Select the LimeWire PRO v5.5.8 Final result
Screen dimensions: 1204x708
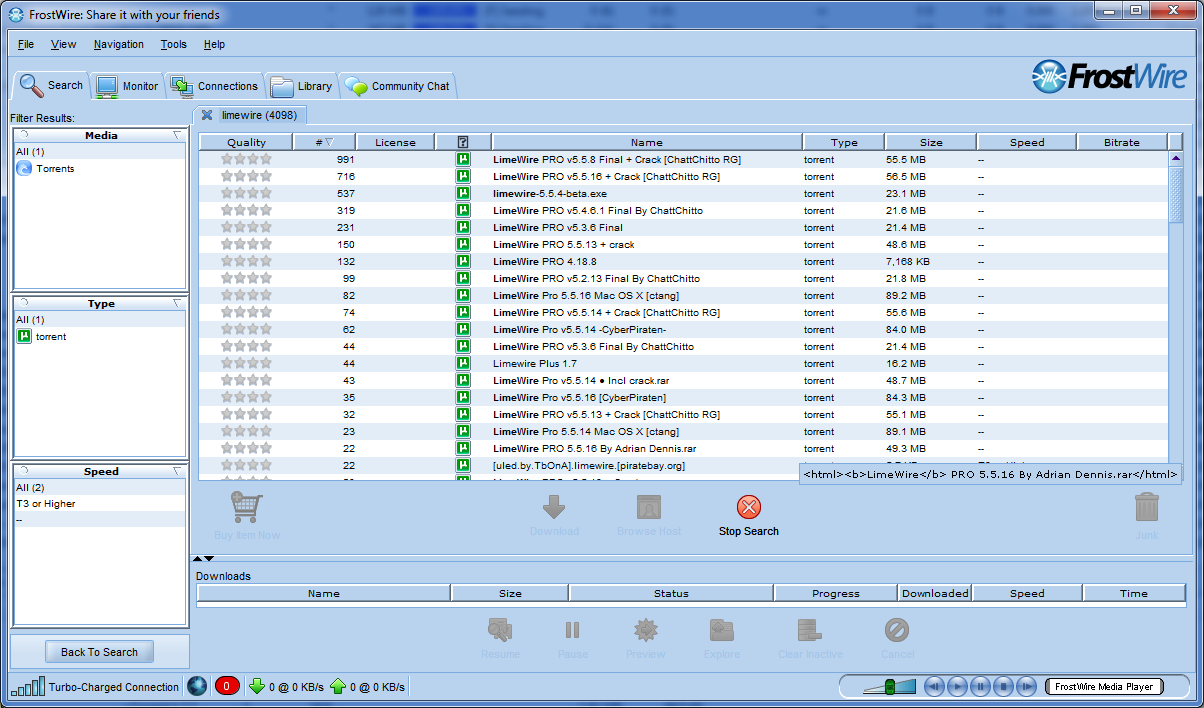coord(683,159)
